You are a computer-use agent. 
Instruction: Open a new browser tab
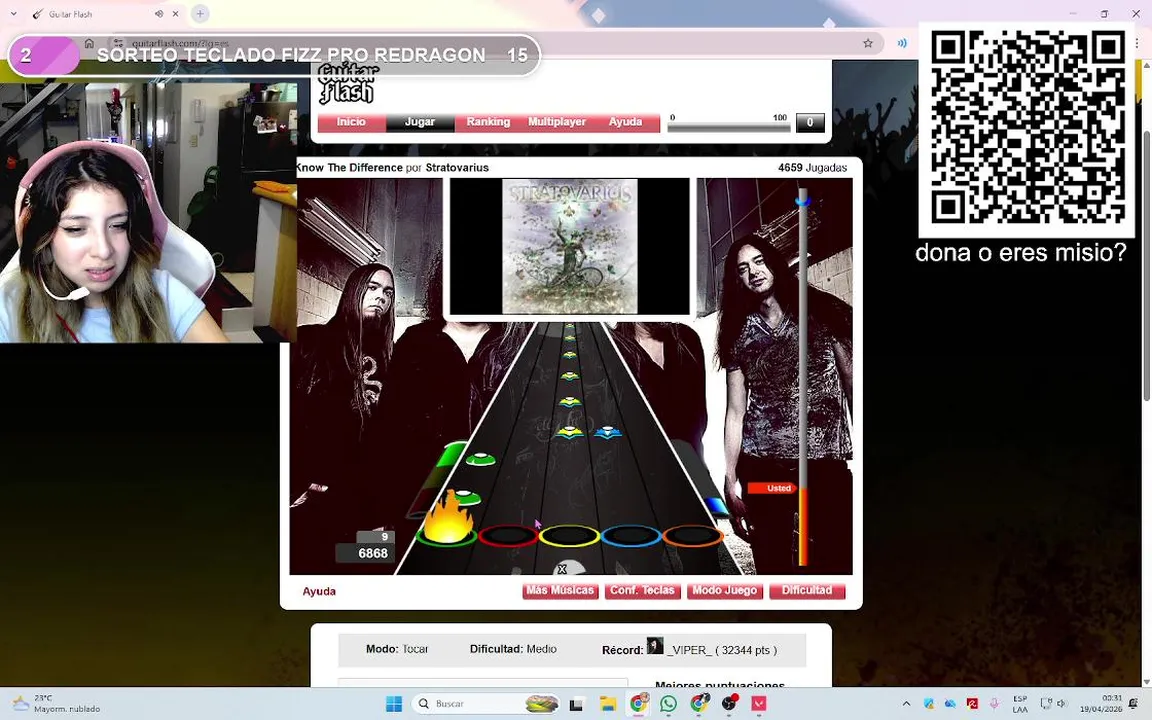200,13
